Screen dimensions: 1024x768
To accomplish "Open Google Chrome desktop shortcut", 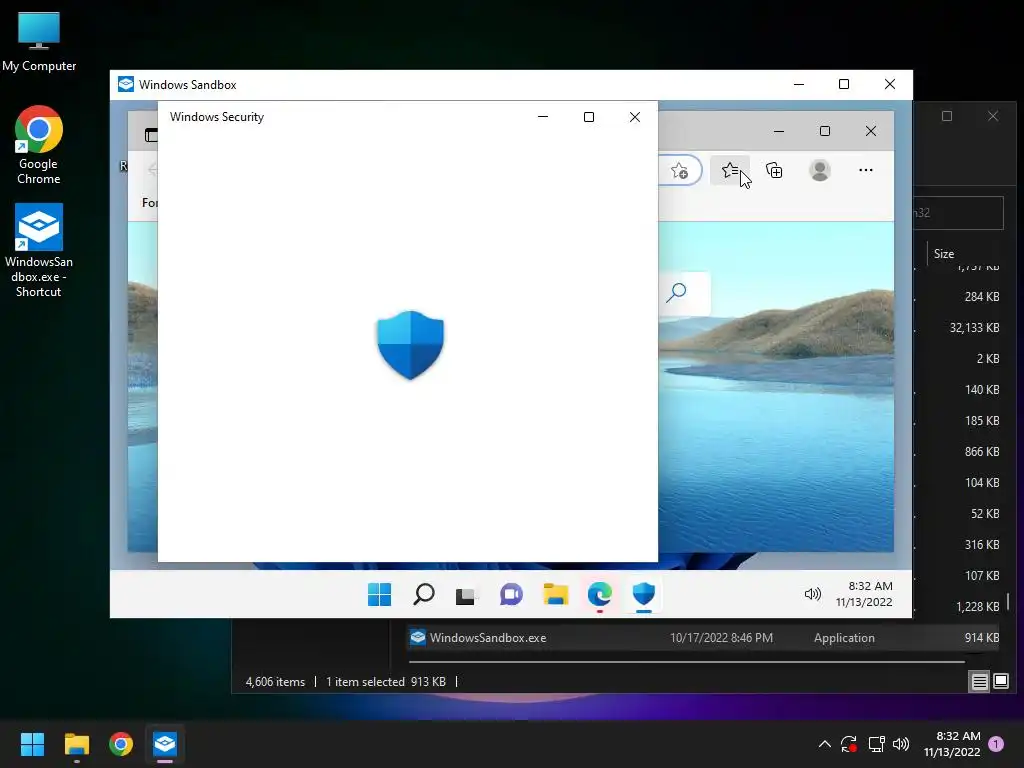I will pos(39,145).
